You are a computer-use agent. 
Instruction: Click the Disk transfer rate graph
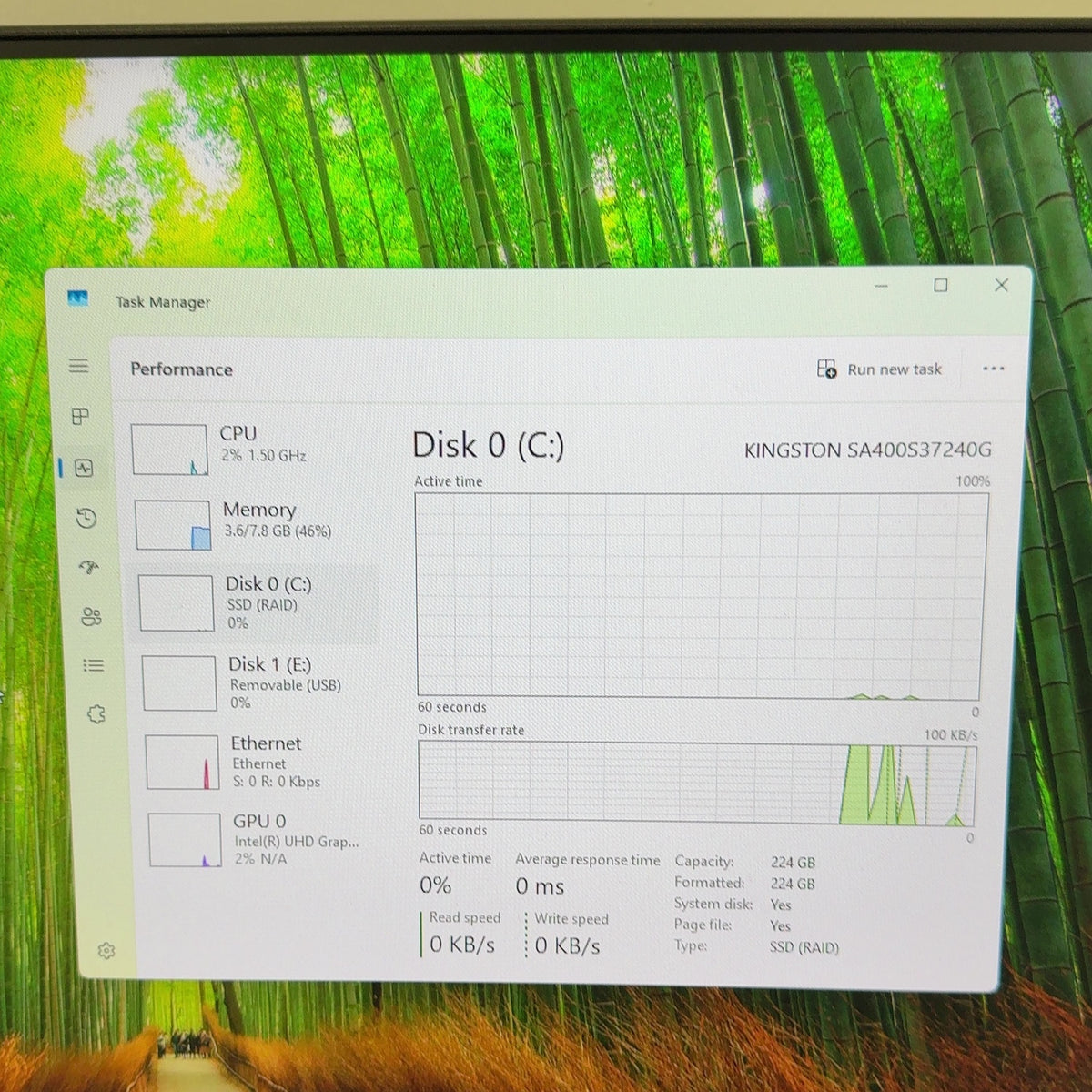click(697, 783)
